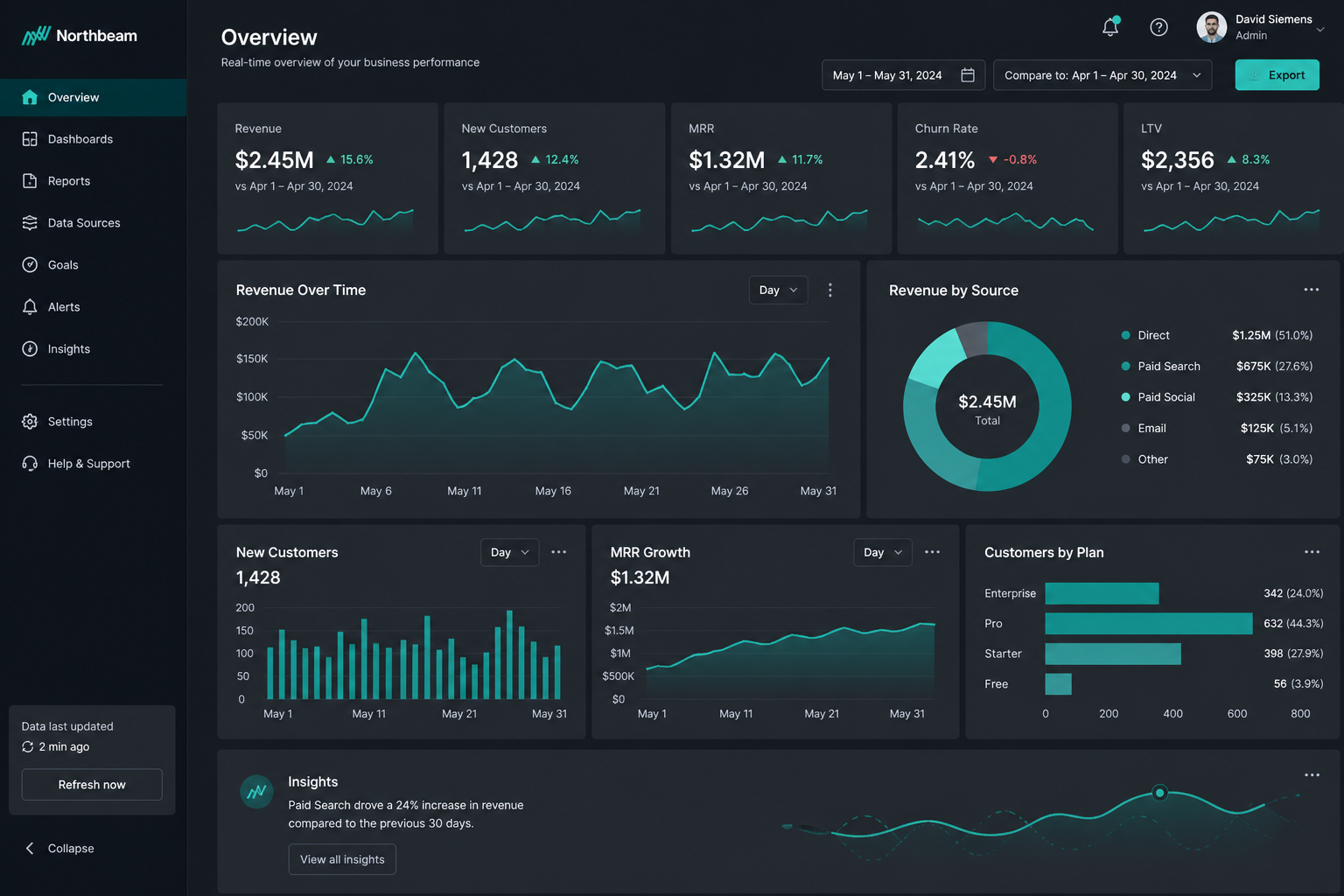1344x896 pixels.
Task: Open Revenue by Source more options
Action: 1311,290
